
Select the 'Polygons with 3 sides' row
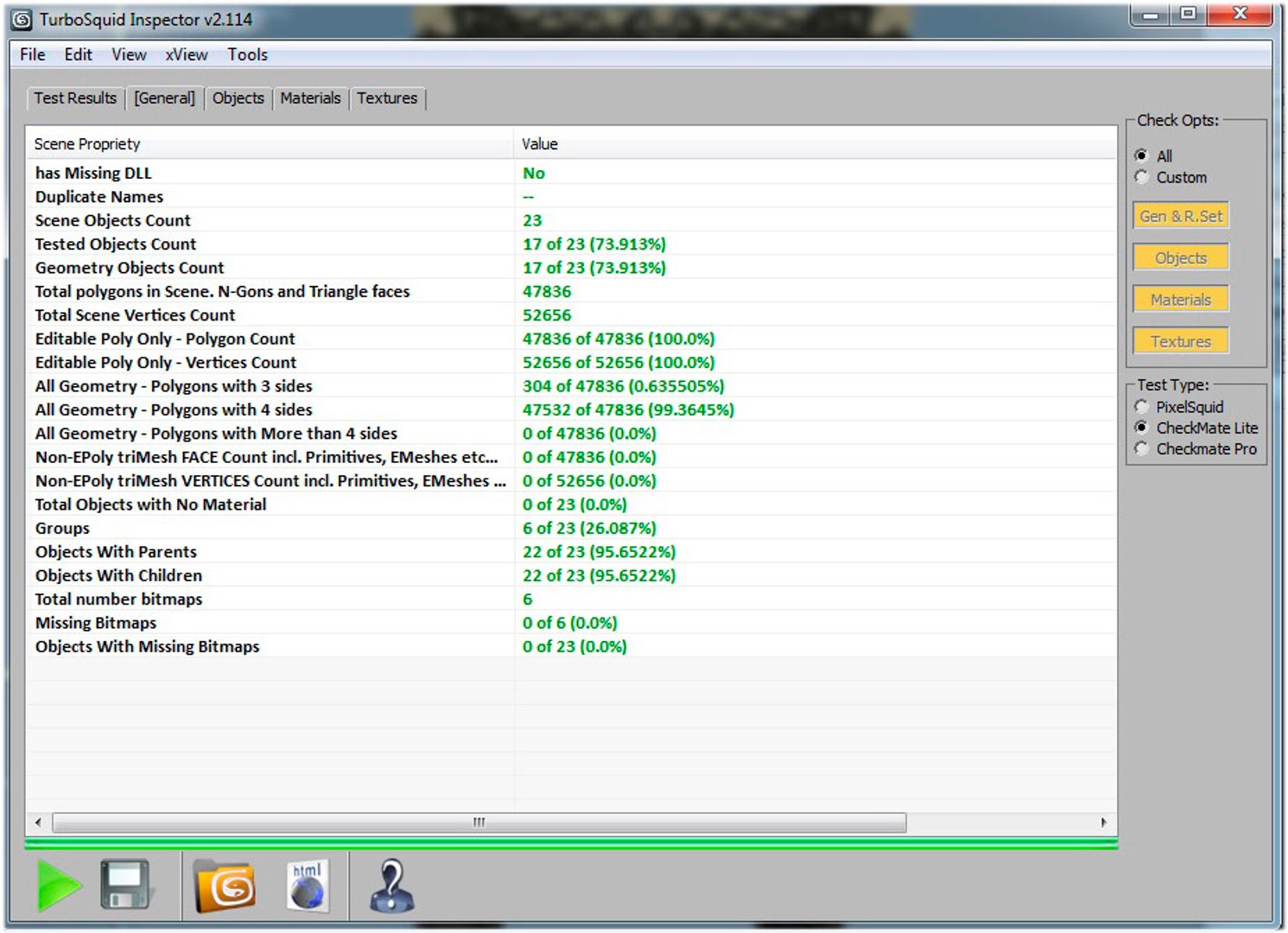[x=571, y=386]
